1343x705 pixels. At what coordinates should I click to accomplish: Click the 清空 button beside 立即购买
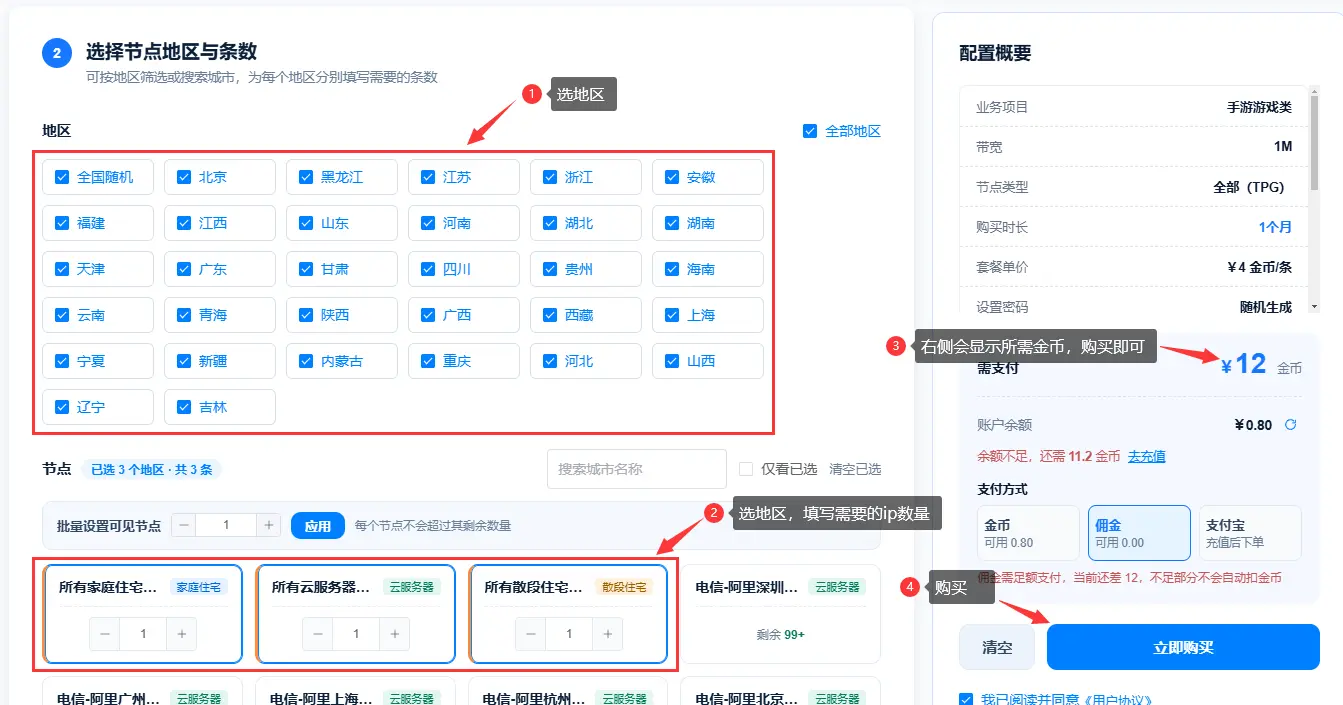click(x=997, y=647)
